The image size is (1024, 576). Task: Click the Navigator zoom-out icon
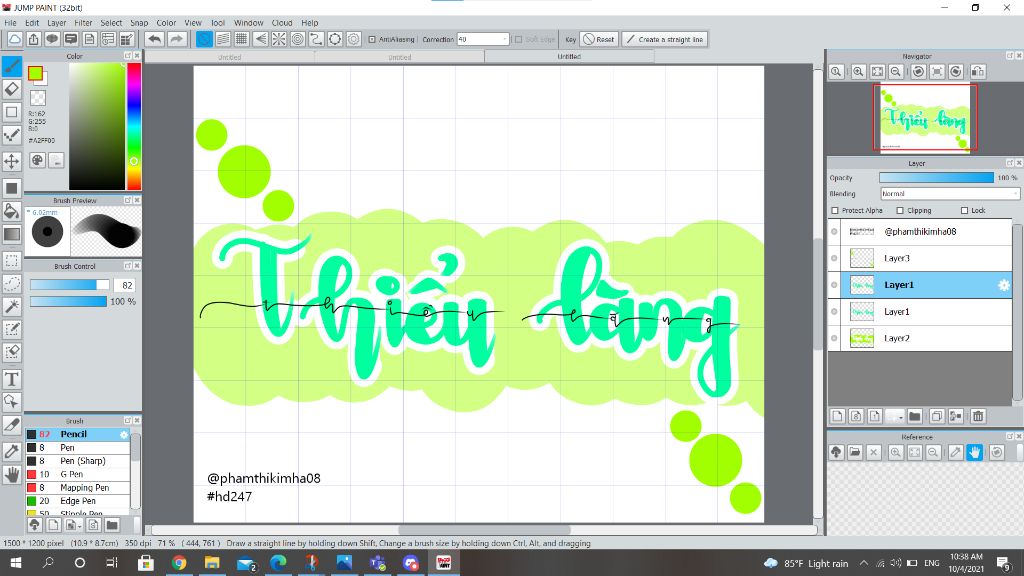click(x=896, y=72)
